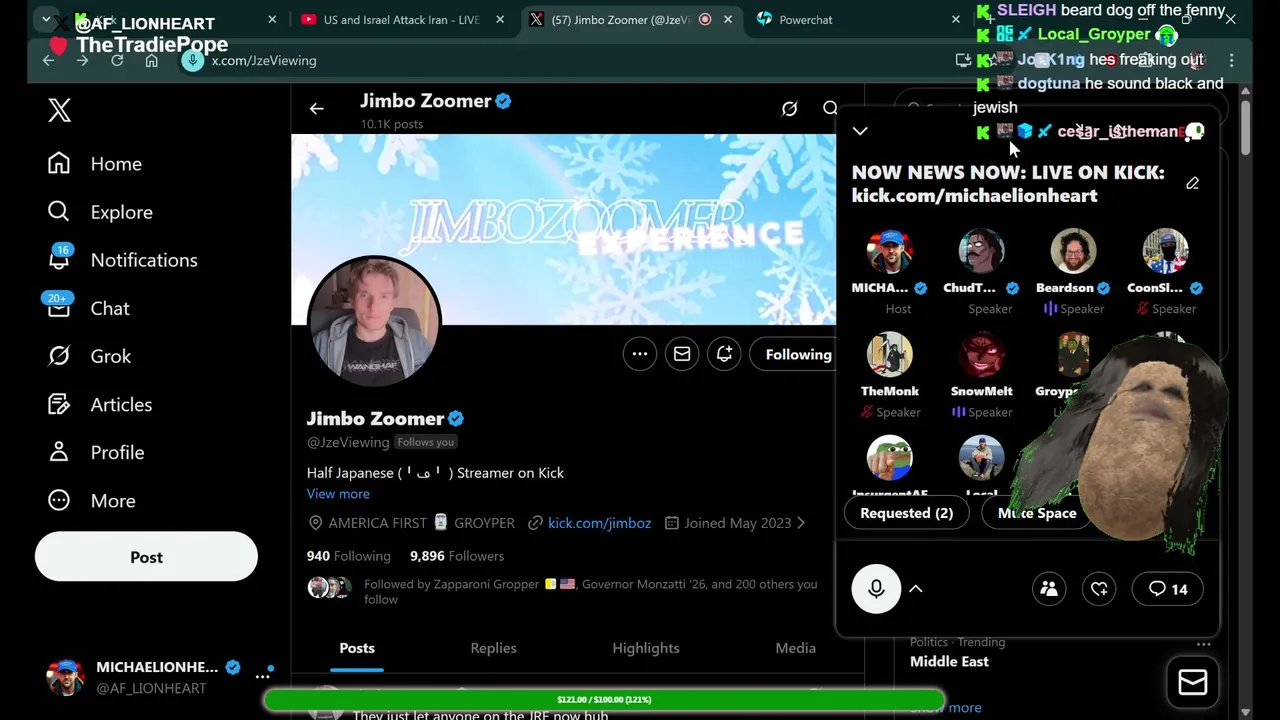
Task: Switch to the Highlights tab
Action: tap(646, 648)
